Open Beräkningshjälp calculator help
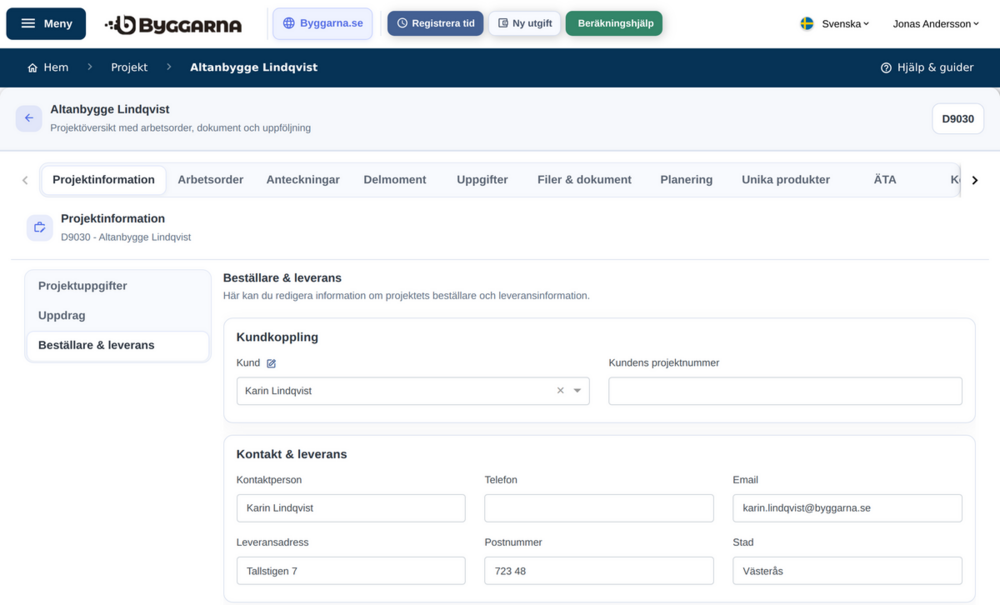The width and height of the screenshot is (1000, 605). pyautogui.click(x=614, y=24)
